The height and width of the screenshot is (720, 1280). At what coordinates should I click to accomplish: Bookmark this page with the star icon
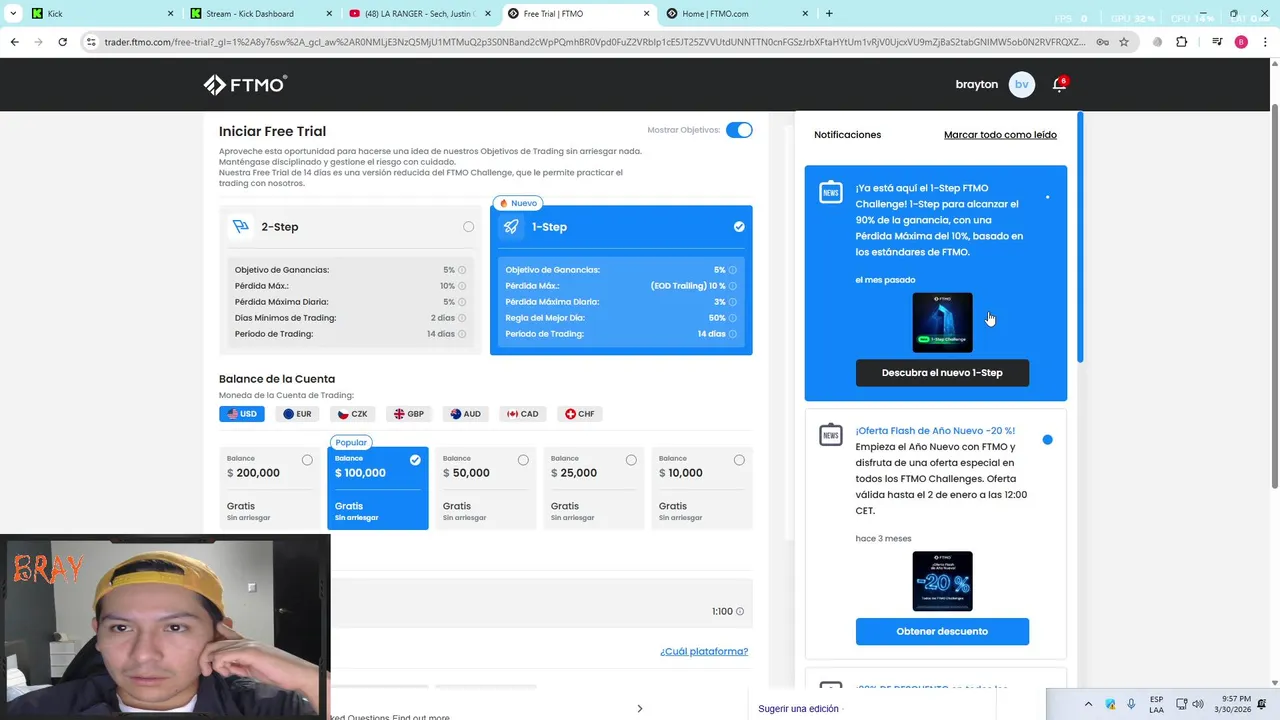1124,42
